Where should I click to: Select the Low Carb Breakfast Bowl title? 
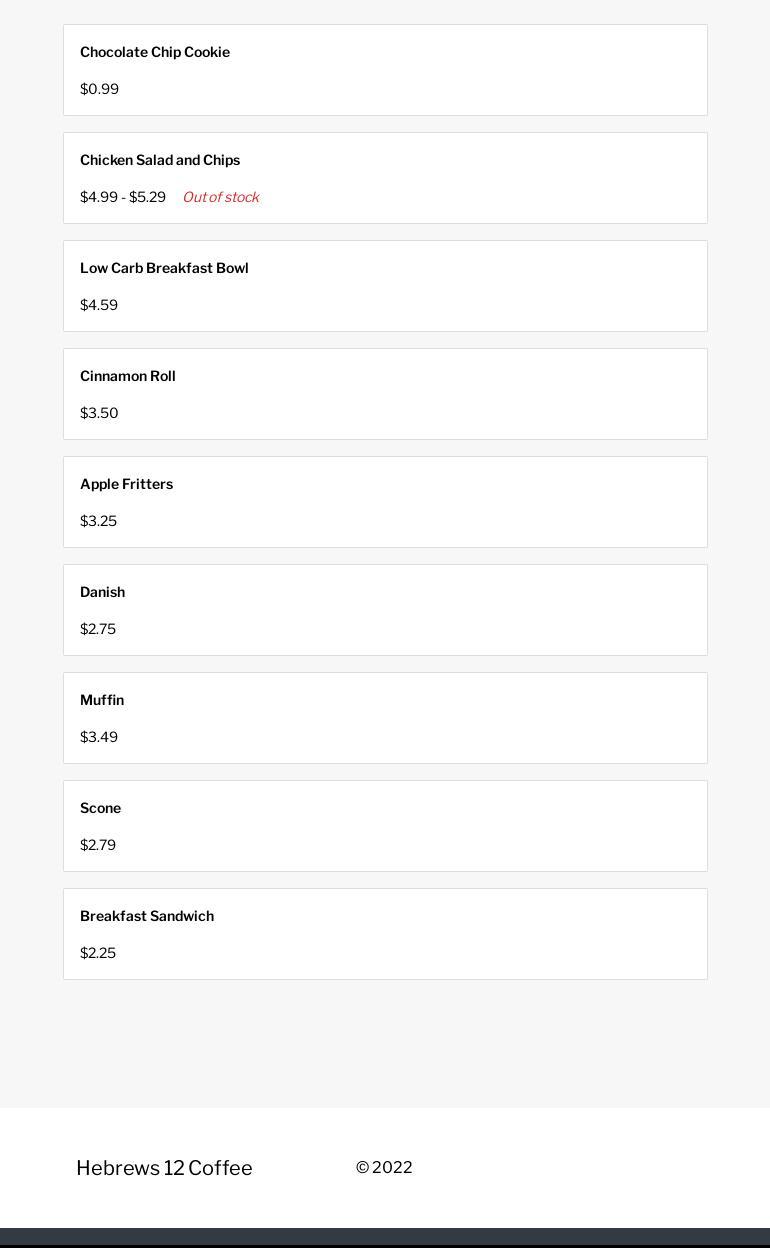point(164,268)
